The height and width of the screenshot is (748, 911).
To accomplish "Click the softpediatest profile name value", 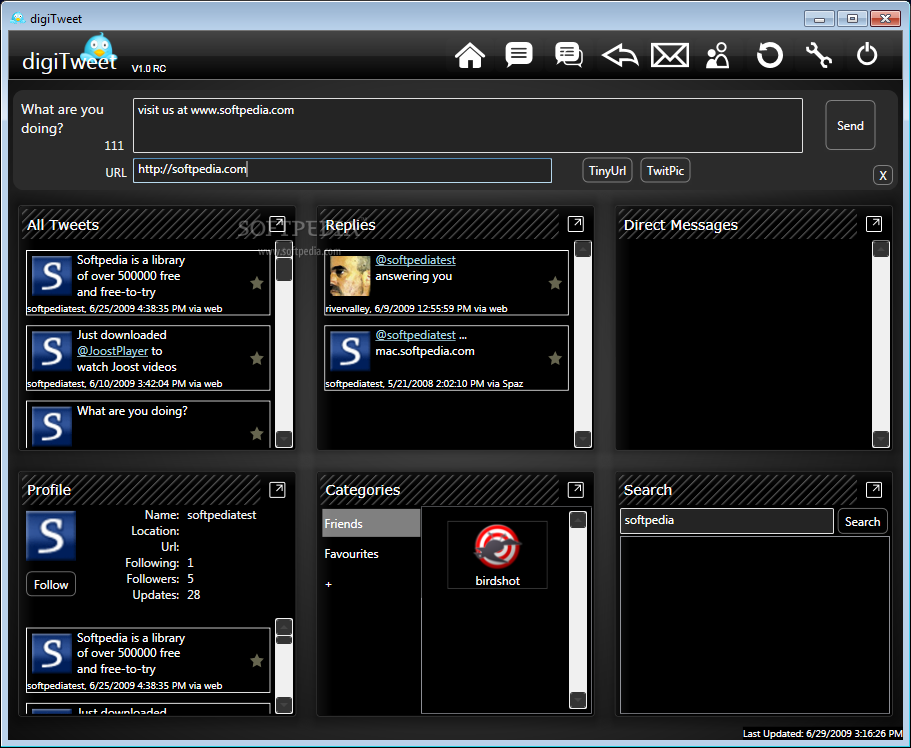I will [221, 515].
